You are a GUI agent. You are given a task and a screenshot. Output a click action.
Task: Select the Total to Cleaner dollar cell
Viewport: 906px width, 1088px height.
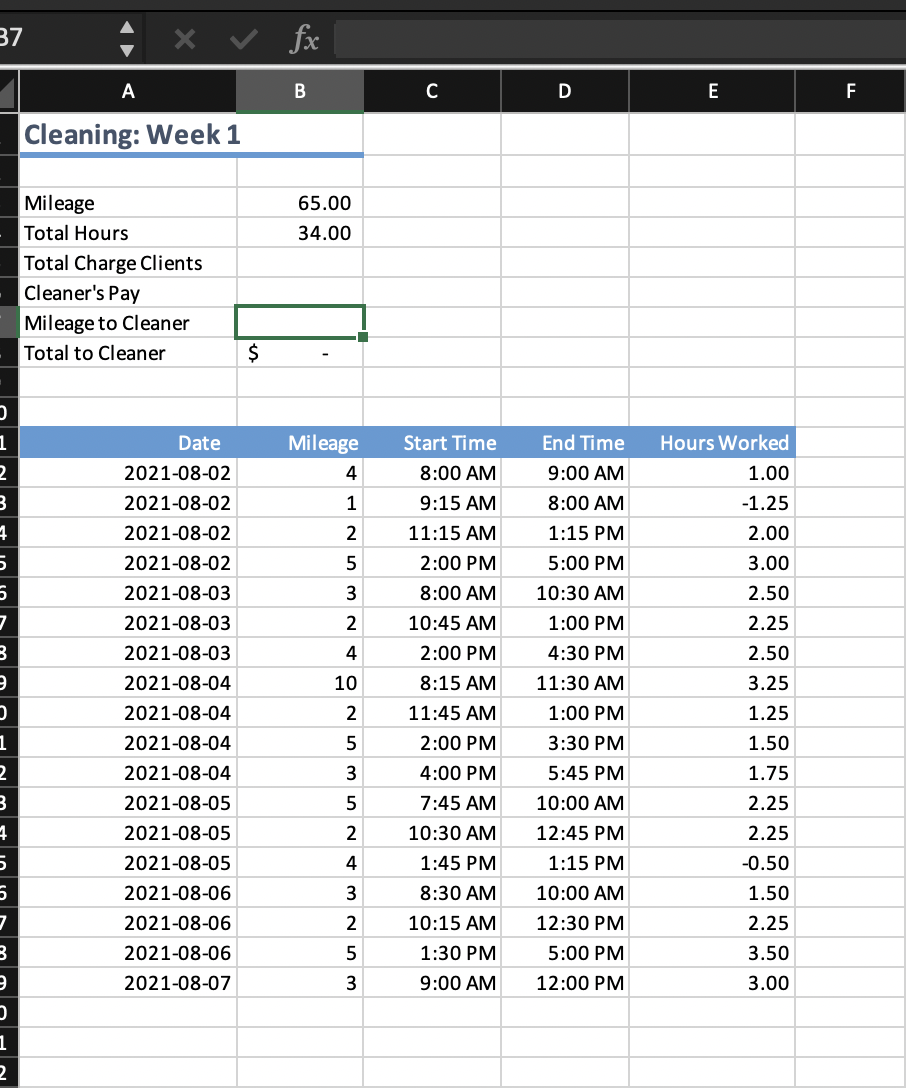[x=299, y=352]
